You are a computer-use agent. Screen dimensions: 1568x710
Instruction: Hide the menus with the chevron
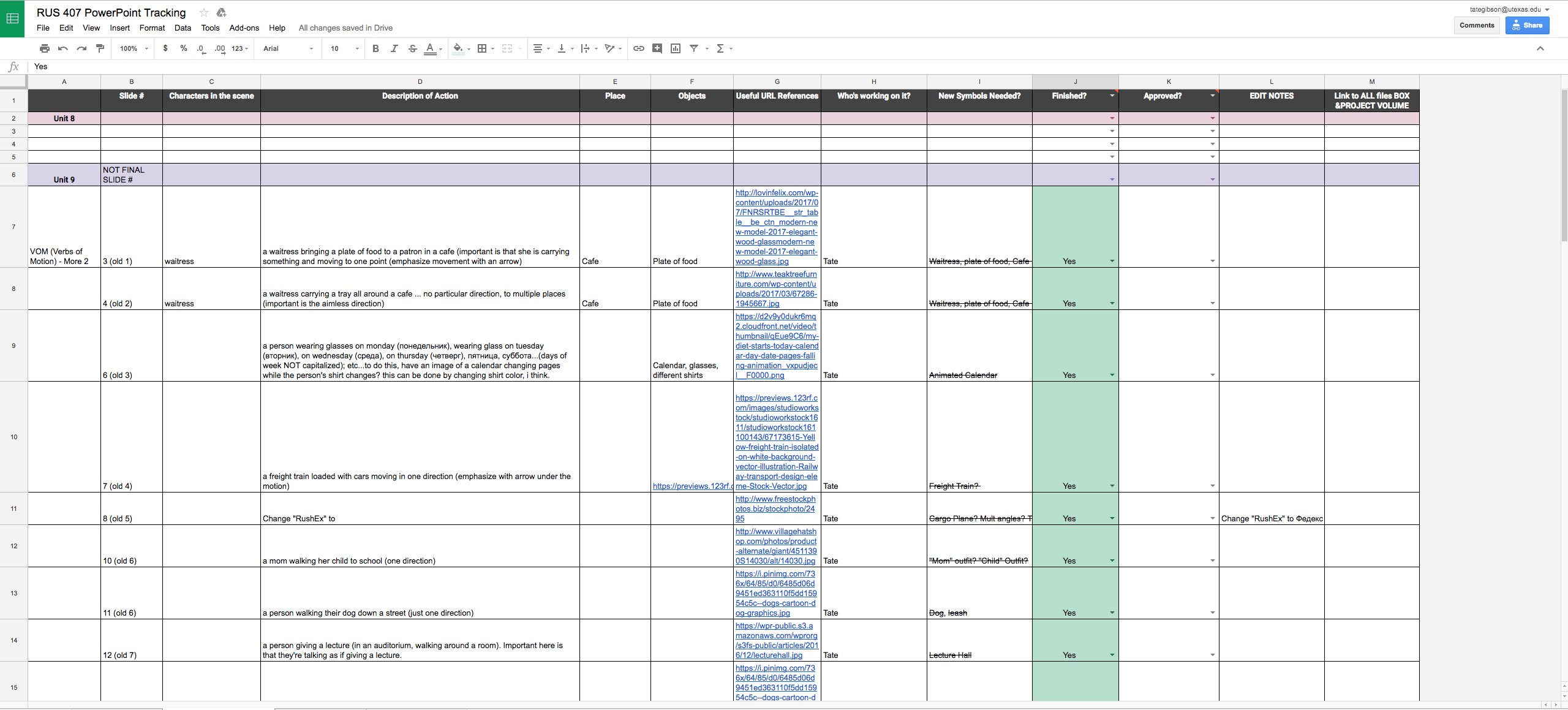[x=1540, y=48]
